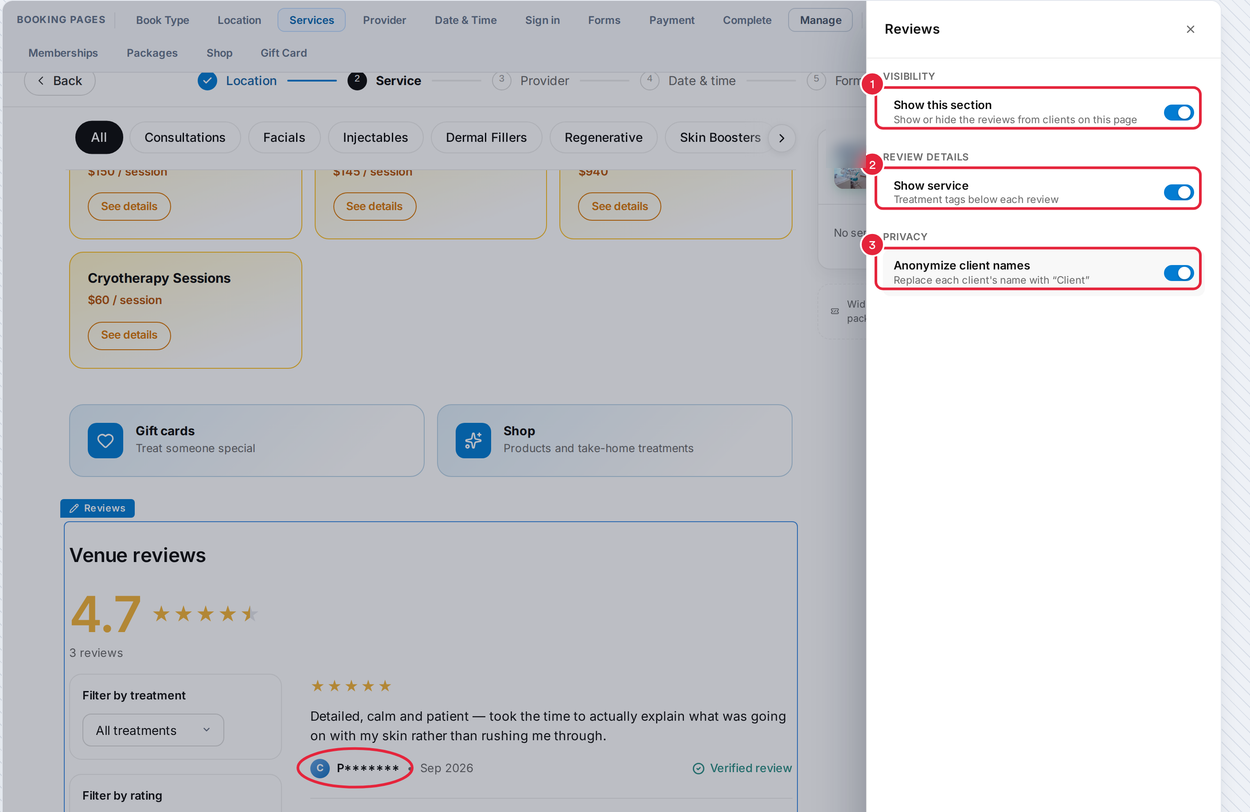The height and width of the screenshot is (812, 1250).
Task: Open the Gift cards card
Action: point(246,440)
